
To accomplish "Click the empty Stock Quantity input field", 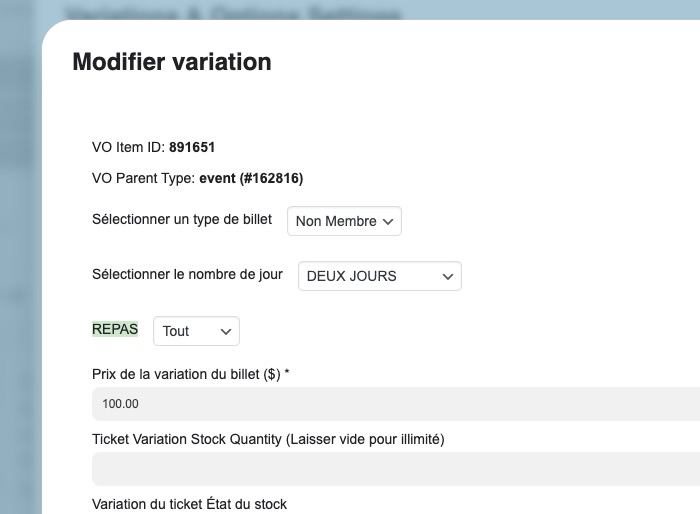I will [395, 469].
